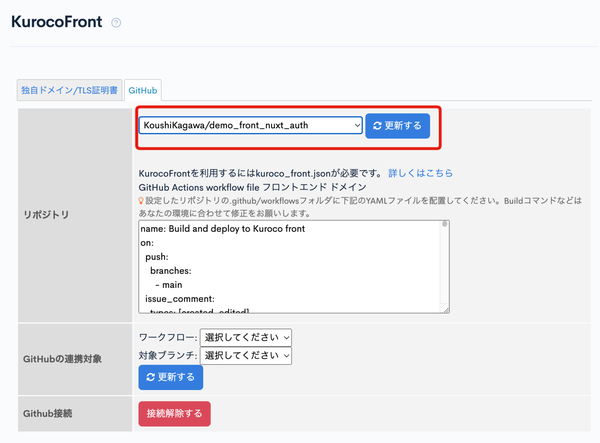Switch to the 独自ドメイン/TLS証明書 tab
This screenshot has width=600, height=443.
pyautogui.click(x=69, y=90)
